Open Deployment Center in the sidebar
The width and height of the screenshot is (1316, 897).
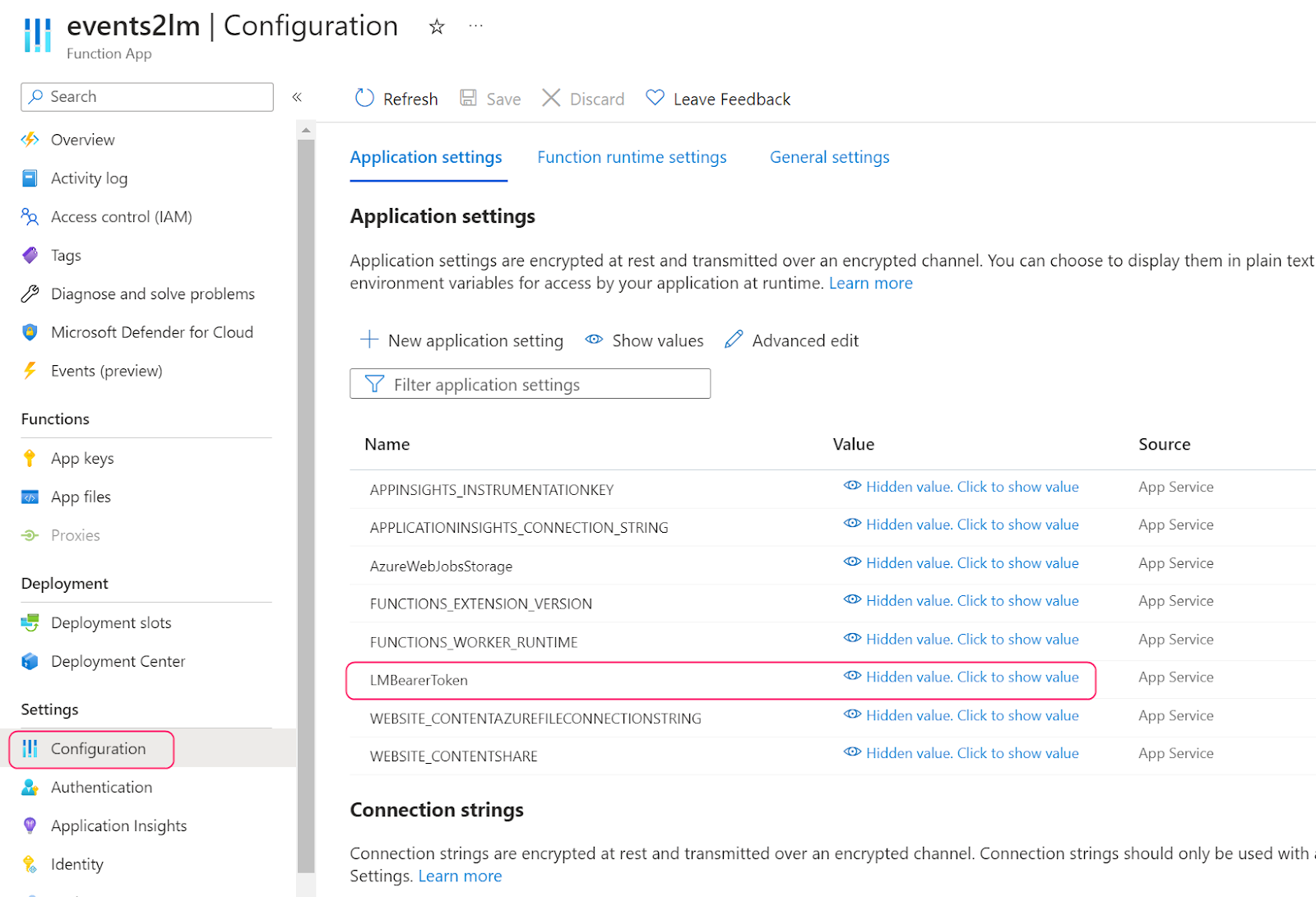[x=118, y=660]
